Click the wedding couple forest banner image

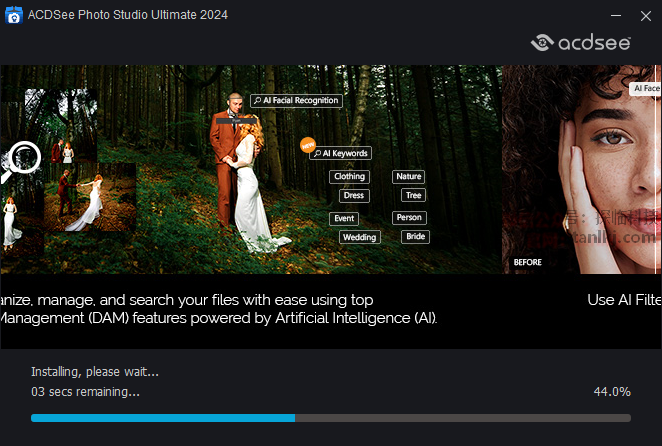coord(251,169)
